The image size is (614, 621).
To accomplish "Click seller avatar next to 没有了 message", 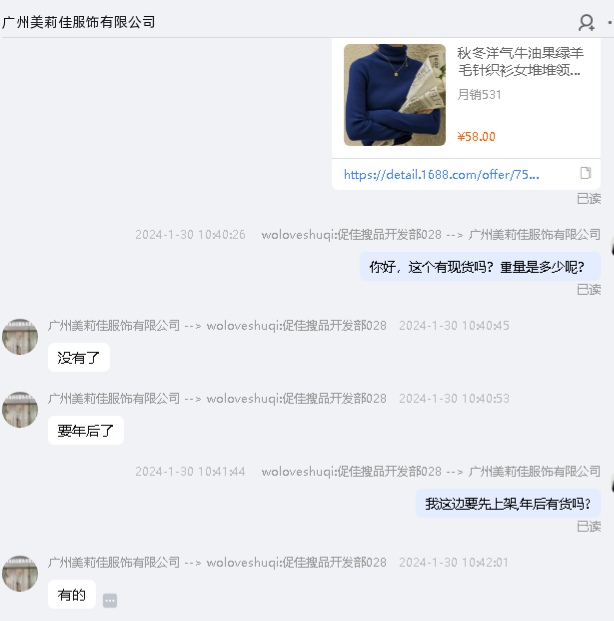I will pos(20,337).
